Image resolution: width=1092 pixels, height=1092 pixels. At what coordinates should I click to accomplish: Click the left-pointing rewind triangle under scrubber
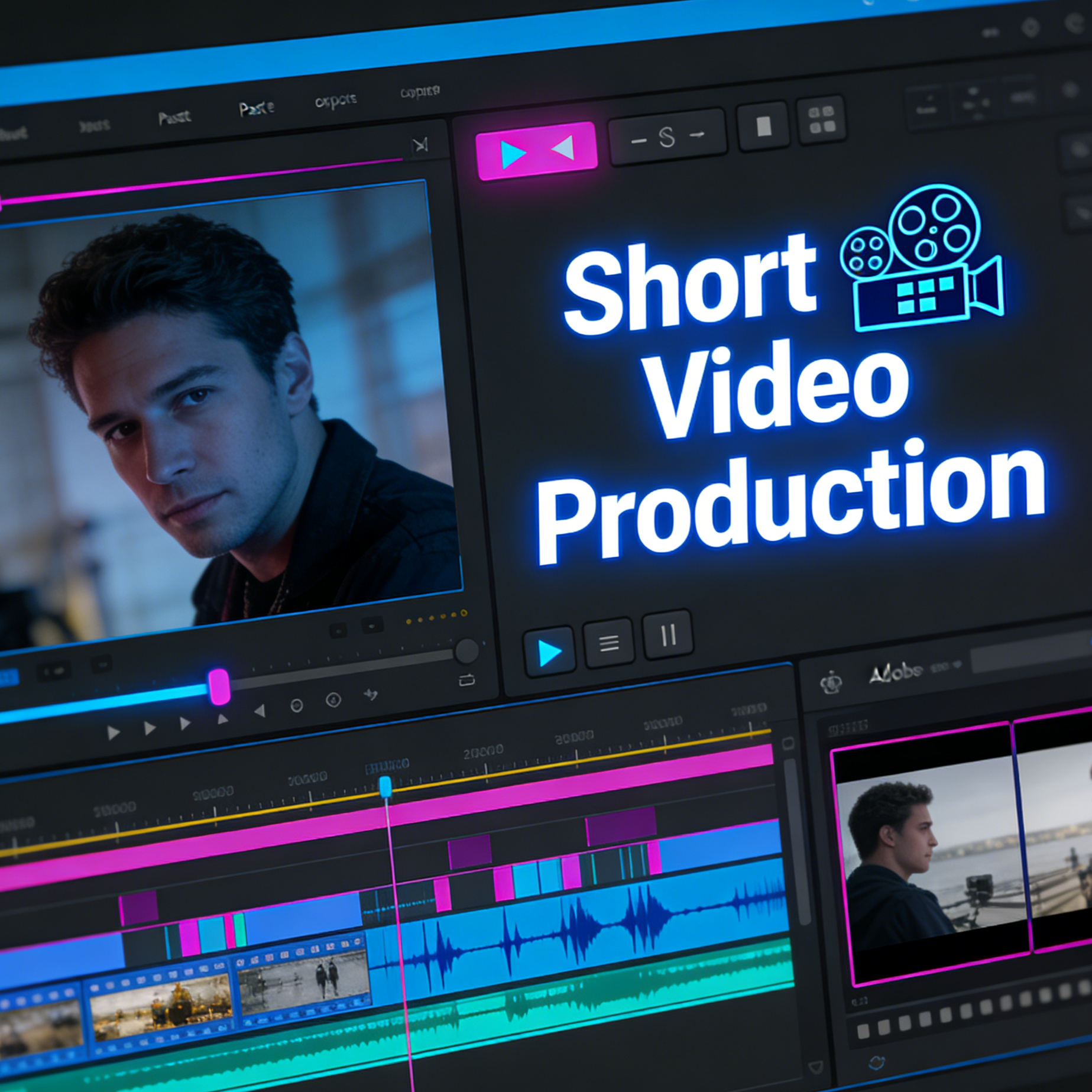coord(259,711)
